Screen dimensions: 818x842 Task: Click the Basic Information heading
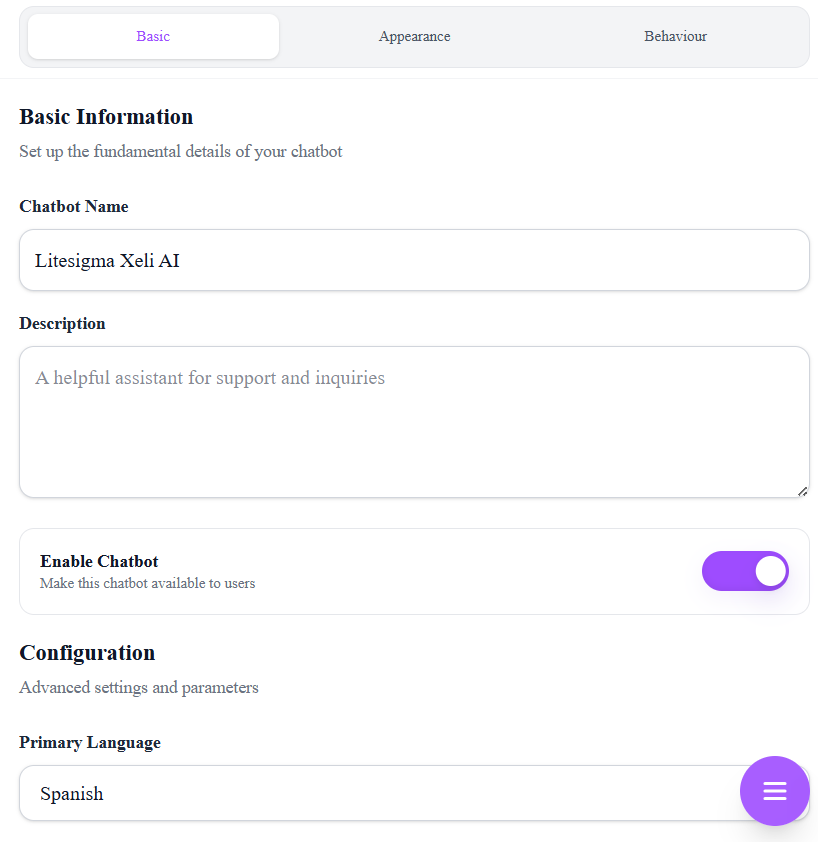tap(106, 116)
